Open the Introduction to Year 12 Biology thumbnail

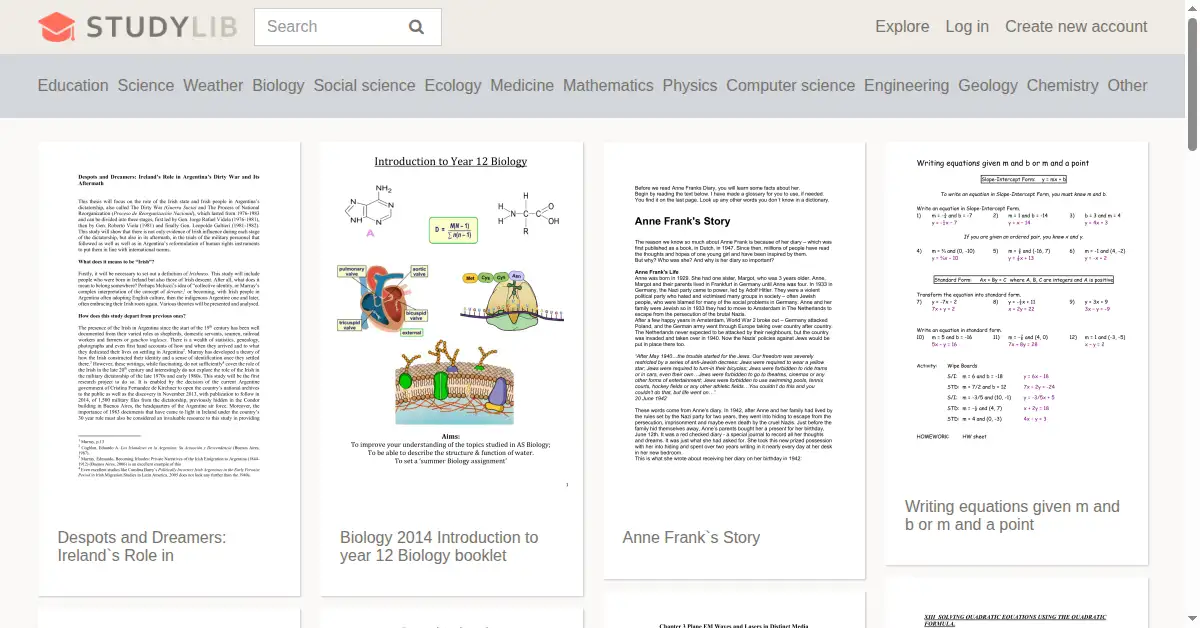(x=451, y=325)
